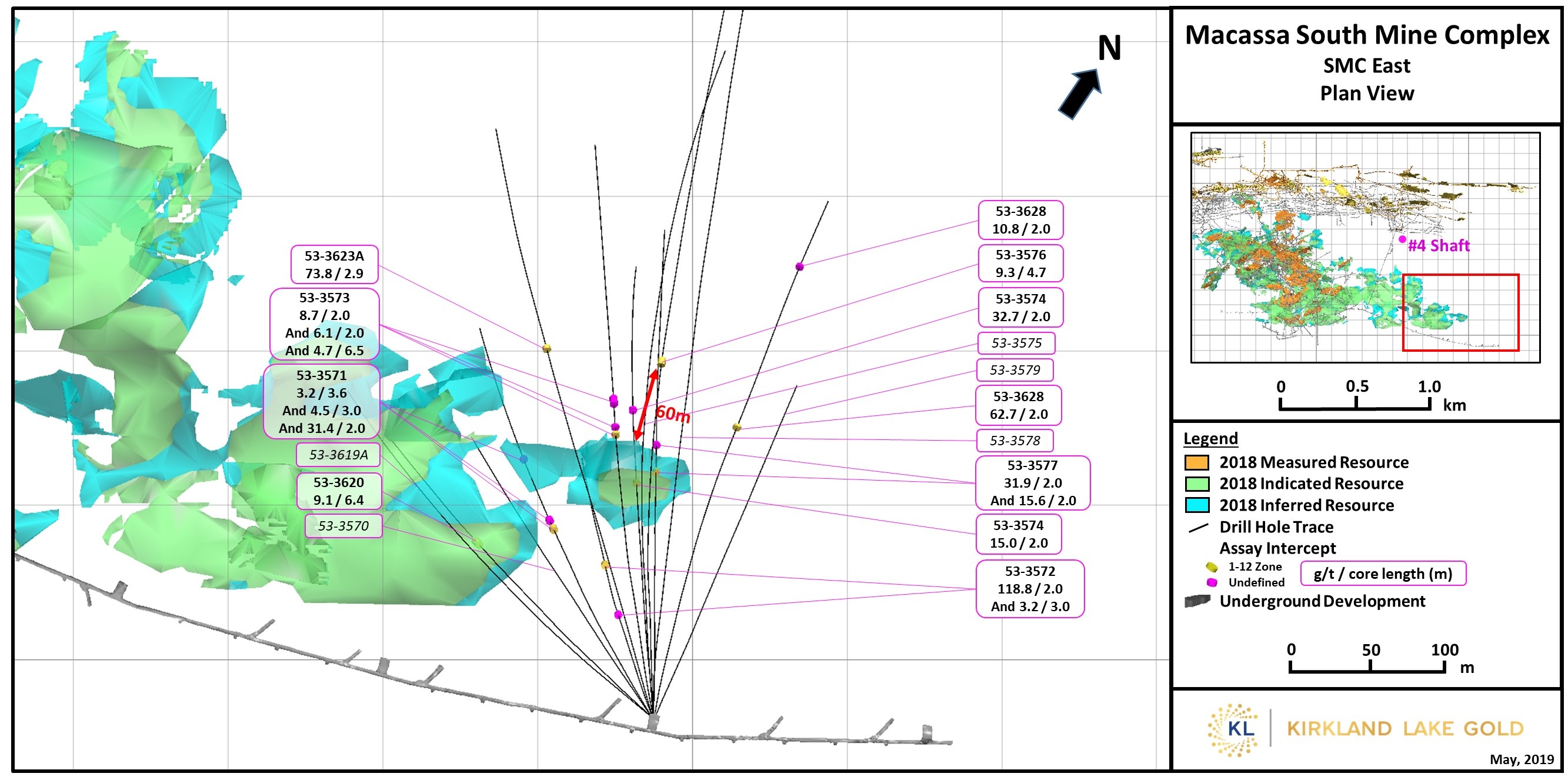
Task: Select the 53-3623A 73.8 / 2.9 label
Action: [x=334, y=265]
